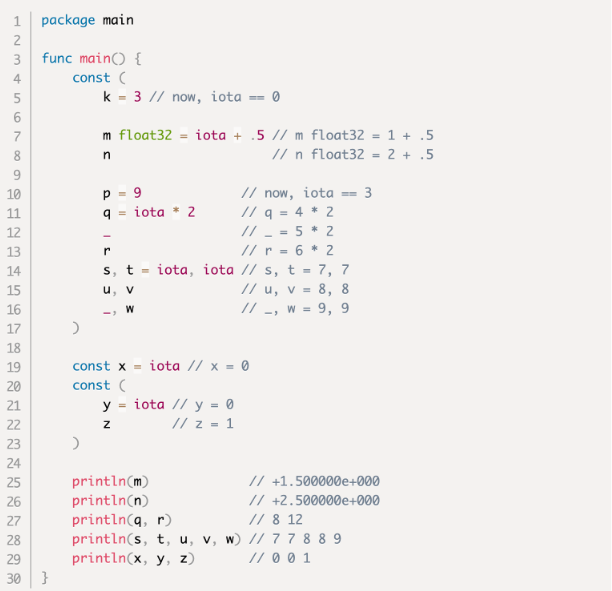Click the green "float32" type after m
Viewport: 612px width, 591px height.
146,135
